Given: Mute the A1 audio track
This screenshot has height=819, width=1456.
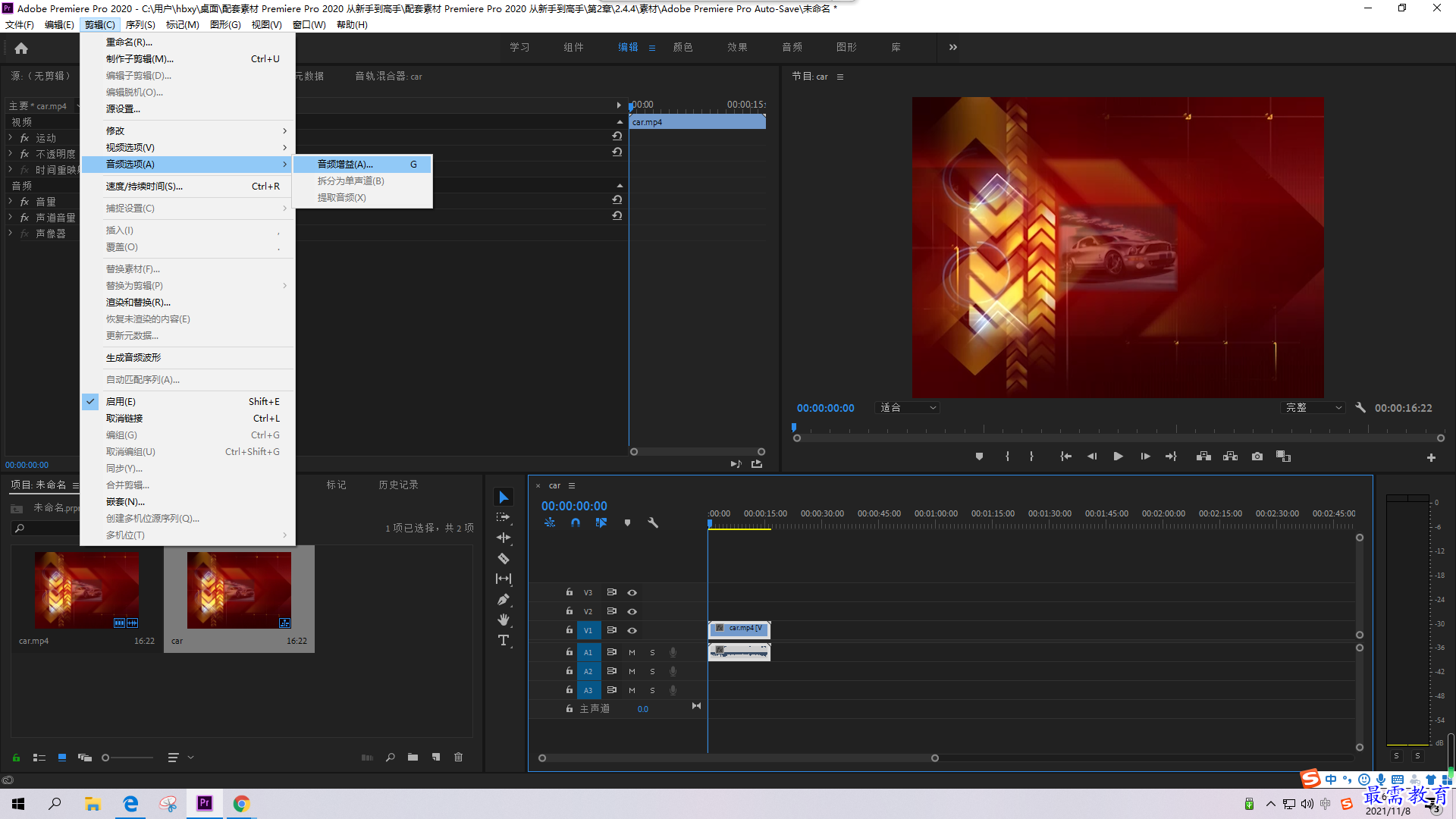Looking at the screenshot, I should pos(632,652).
